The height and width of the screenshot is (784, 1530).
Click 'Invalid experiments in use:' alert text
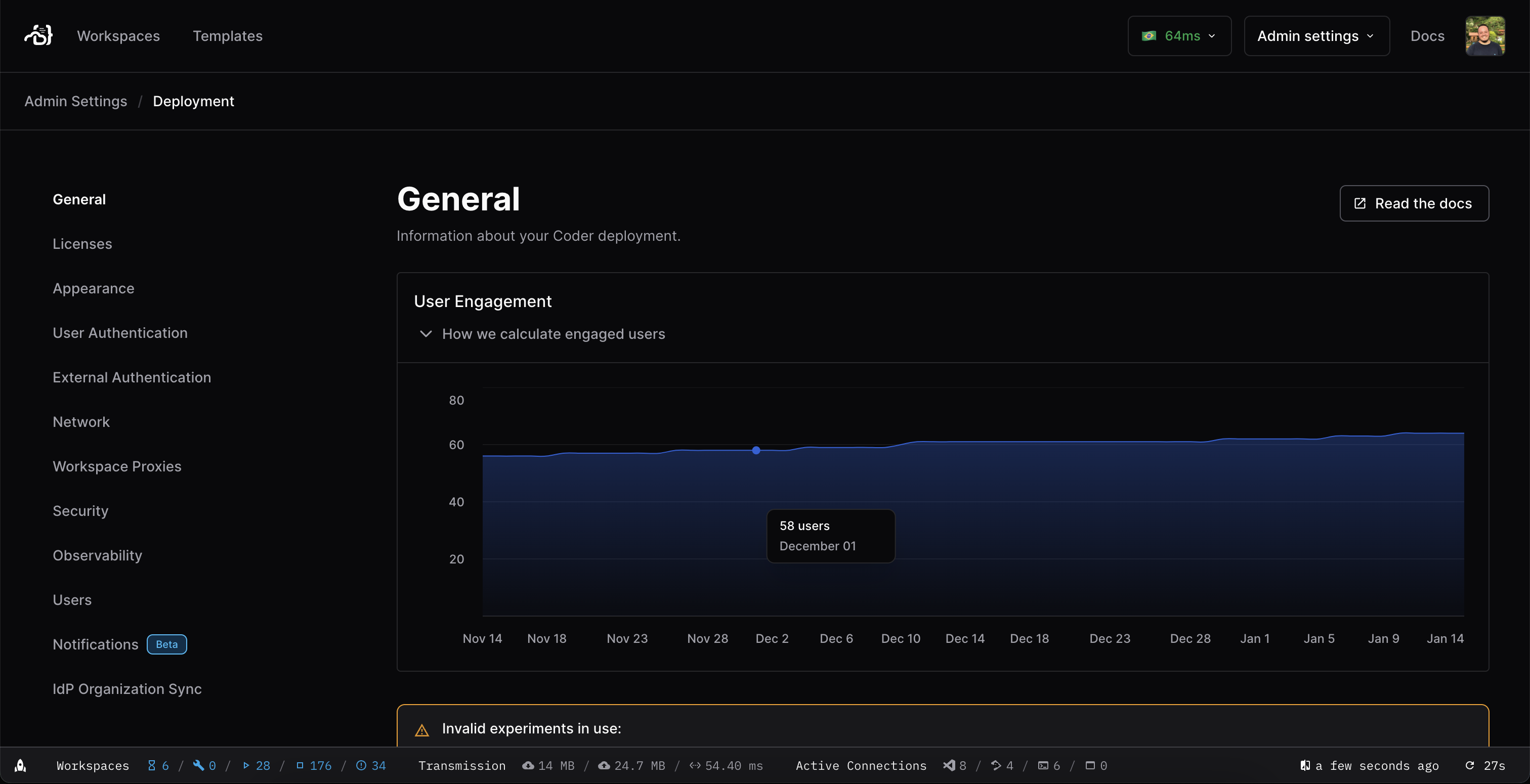click(x=532, y=729)
